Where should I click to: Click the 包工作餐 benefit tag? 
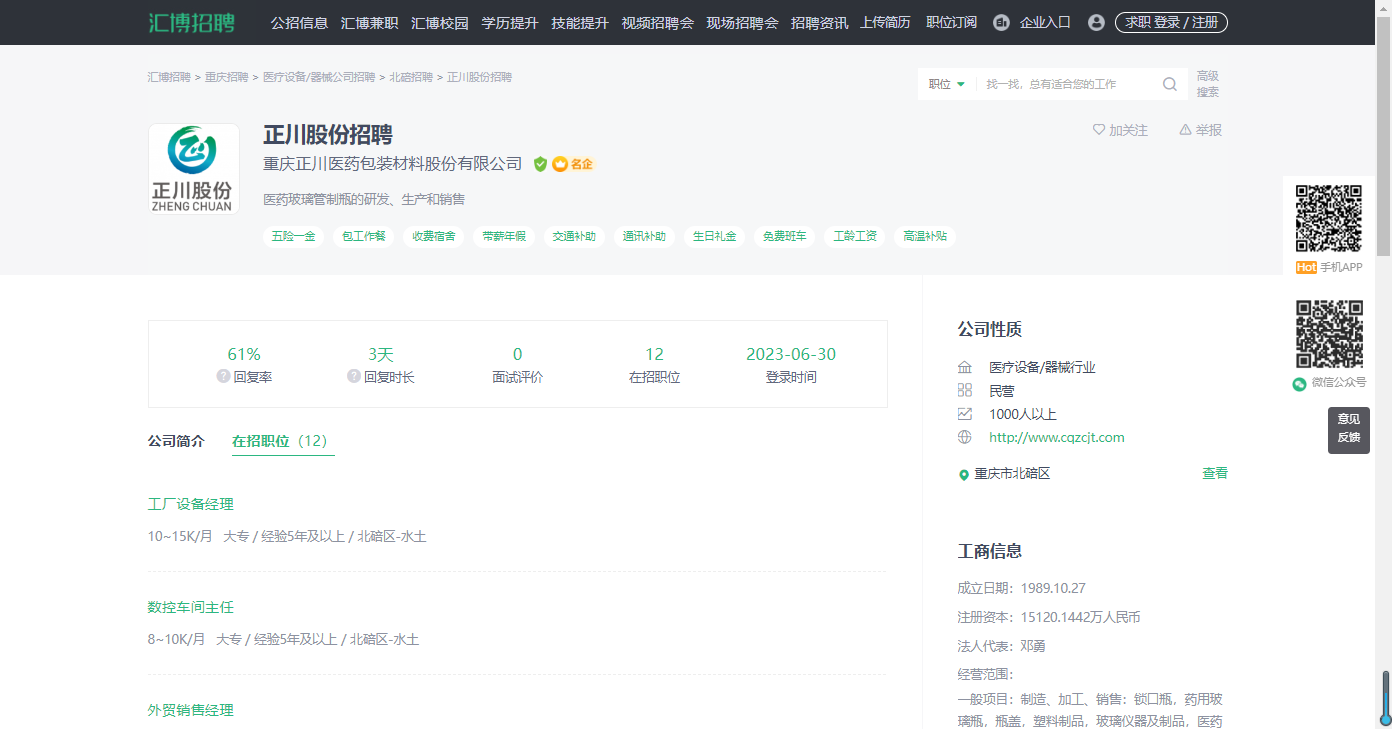364,237
